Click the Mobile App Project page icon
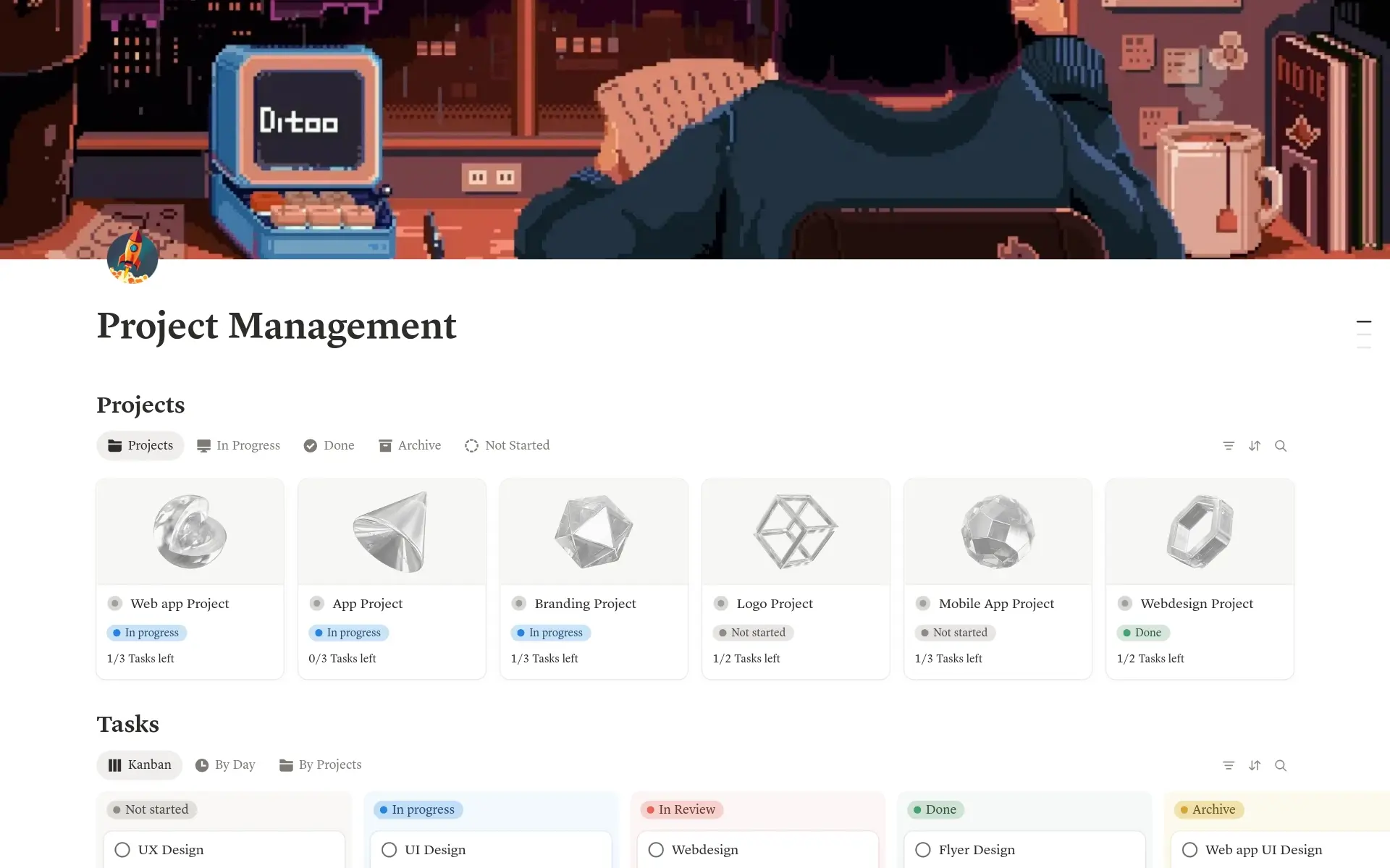Image resolution: width=1390 pixels, height=868 pixels. tap(923, 604)
